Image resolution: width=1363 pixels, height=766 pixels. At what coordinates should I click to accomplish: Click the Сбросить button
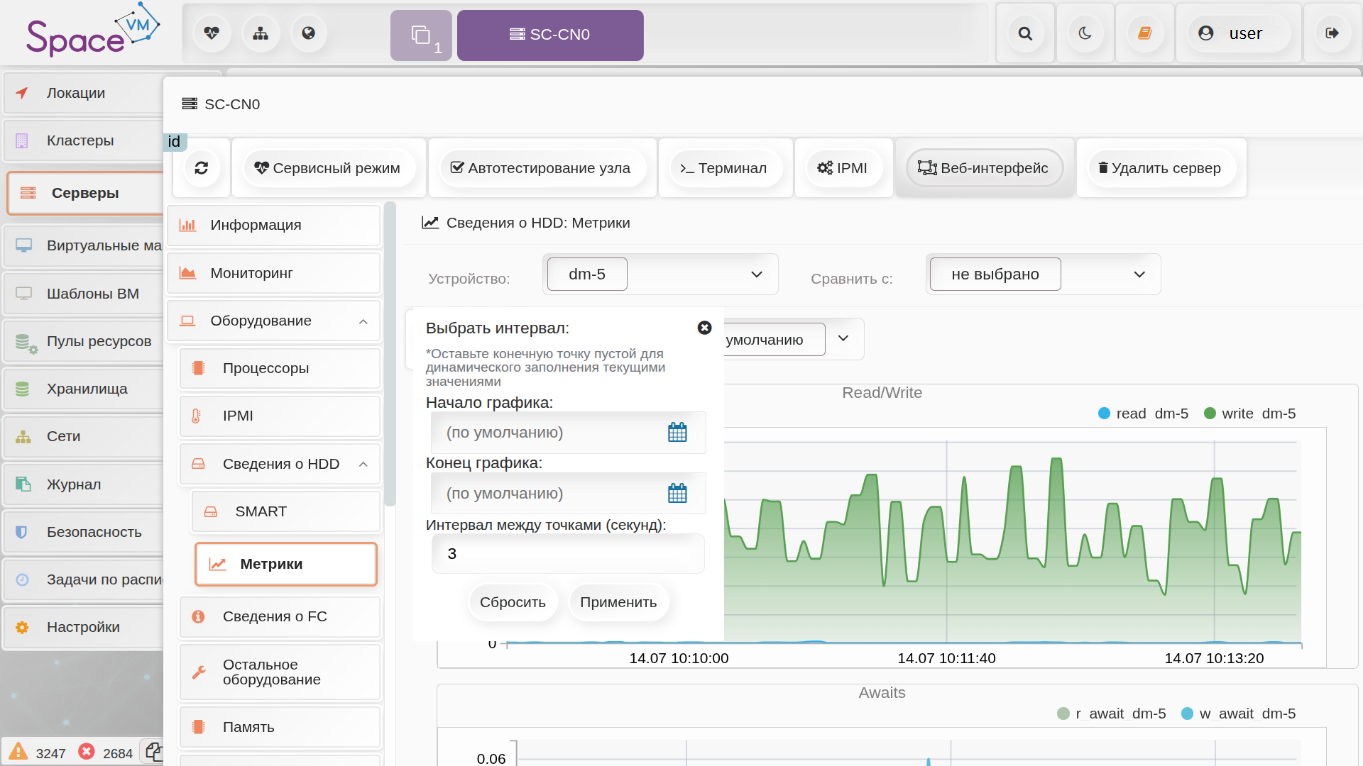pos(512,602)
